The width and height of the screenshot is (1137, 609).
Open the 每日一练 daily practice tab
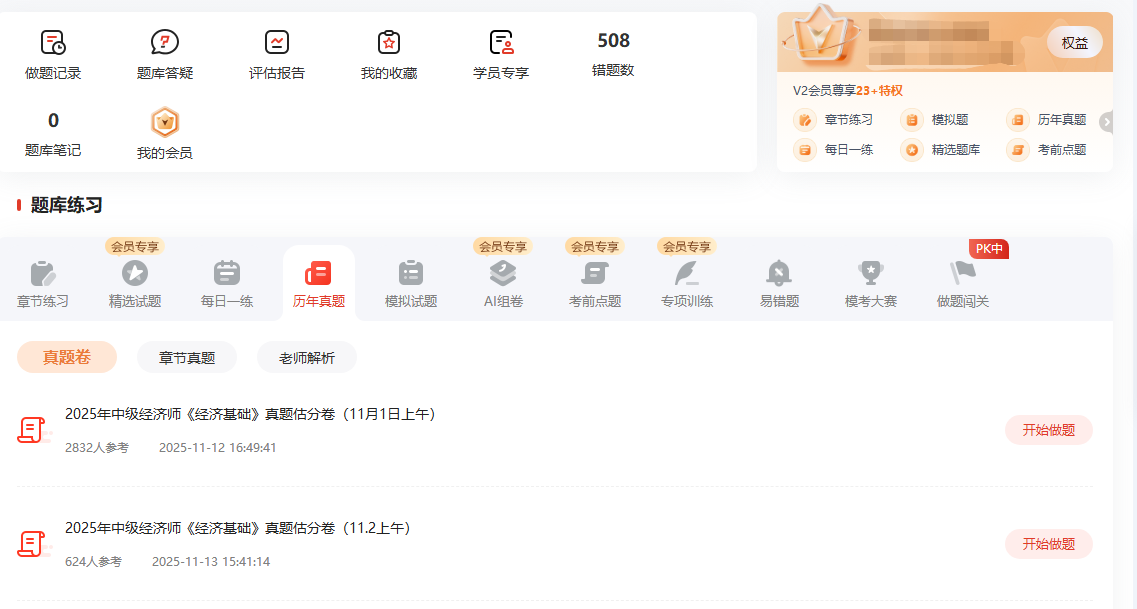[x=227, y=283]
